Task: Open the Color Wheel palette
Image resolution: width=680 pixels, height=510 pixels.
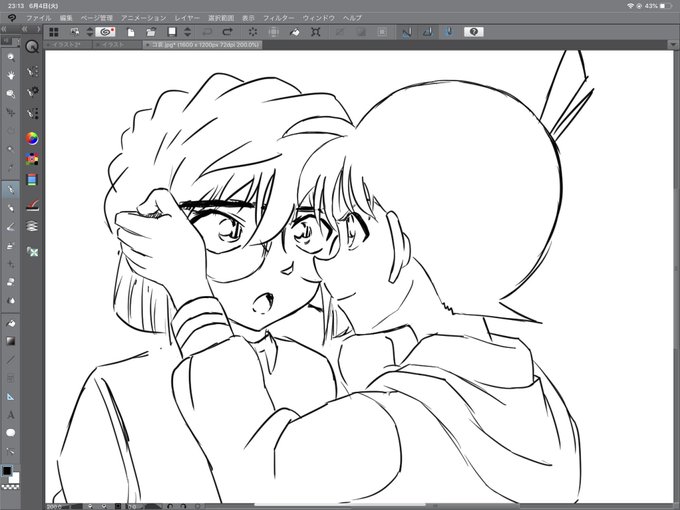Action: pos(32,138)
